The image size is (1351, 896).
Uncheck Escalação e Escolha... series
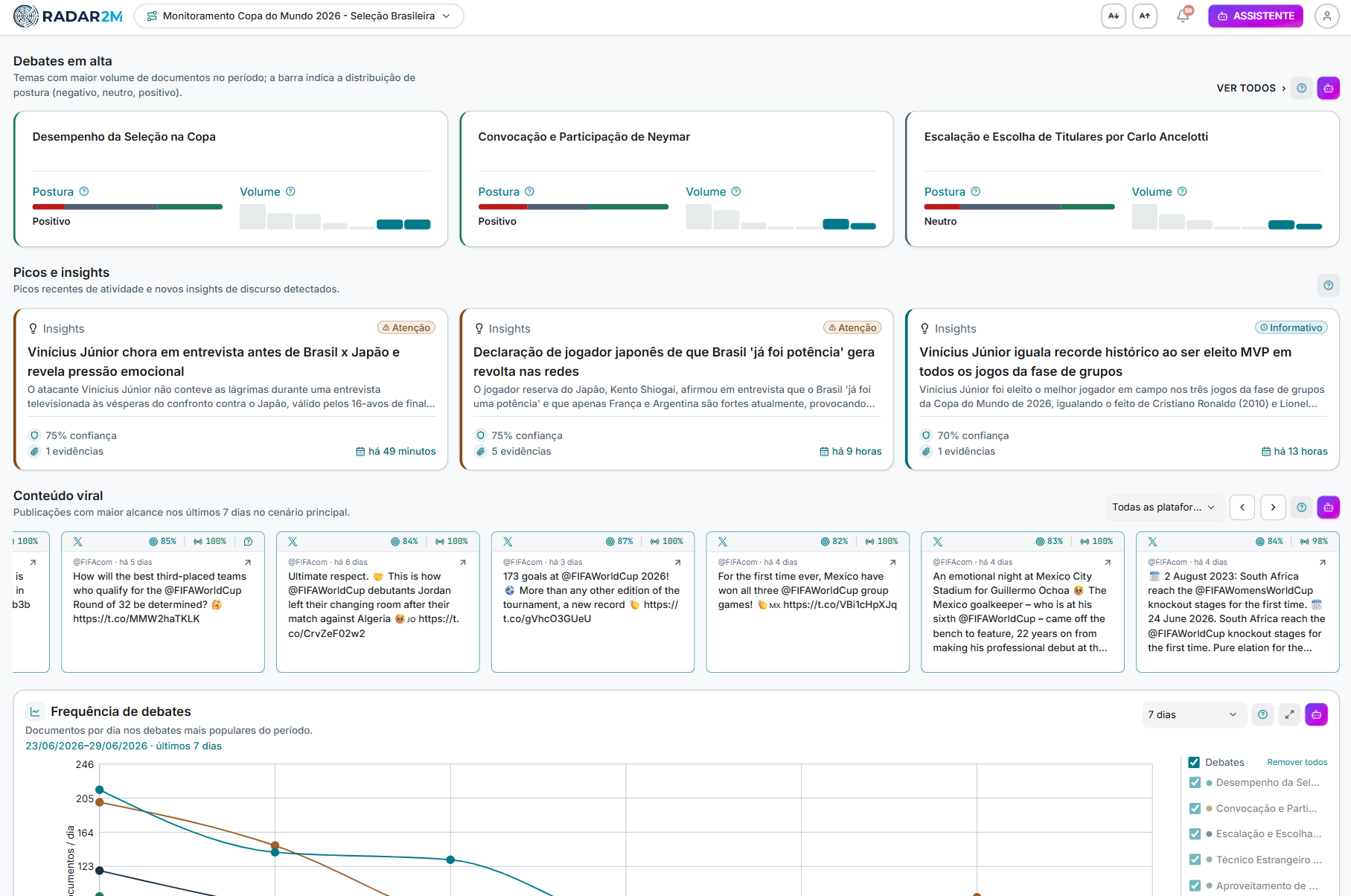coord(1195,834)
